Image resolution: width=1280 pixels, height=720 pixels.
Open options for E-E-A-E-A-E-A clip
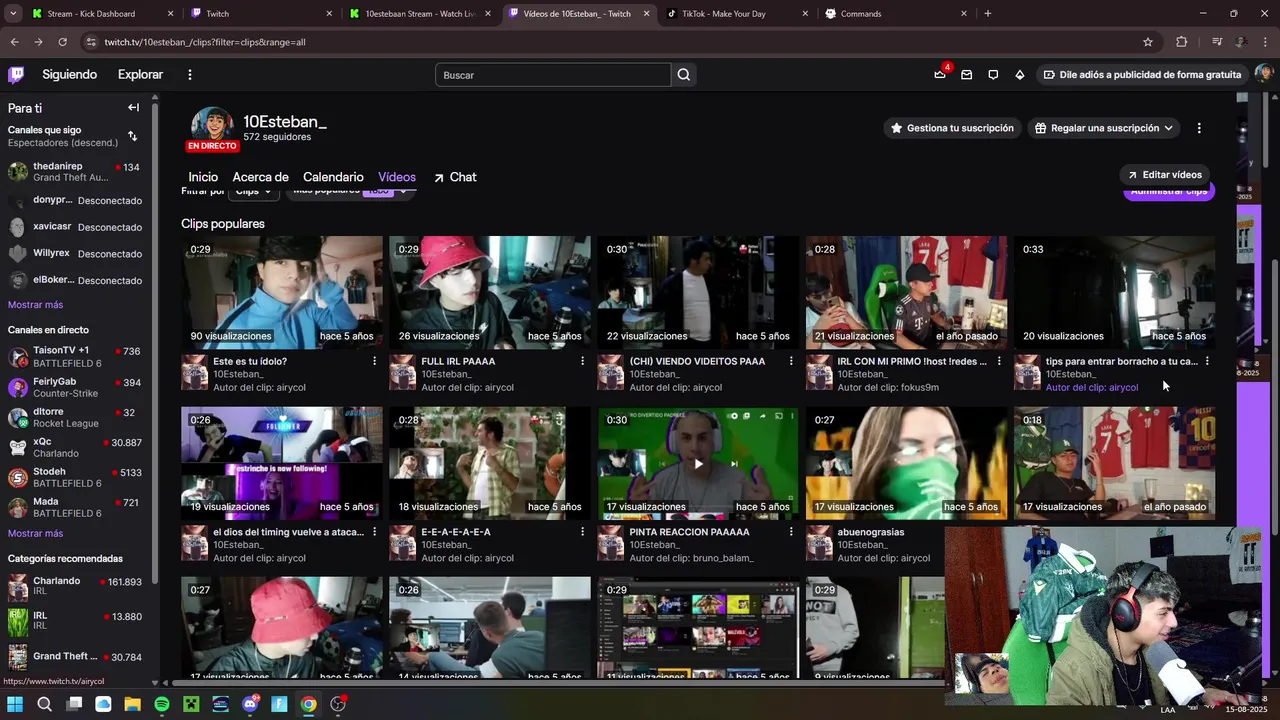click(583, 532)
